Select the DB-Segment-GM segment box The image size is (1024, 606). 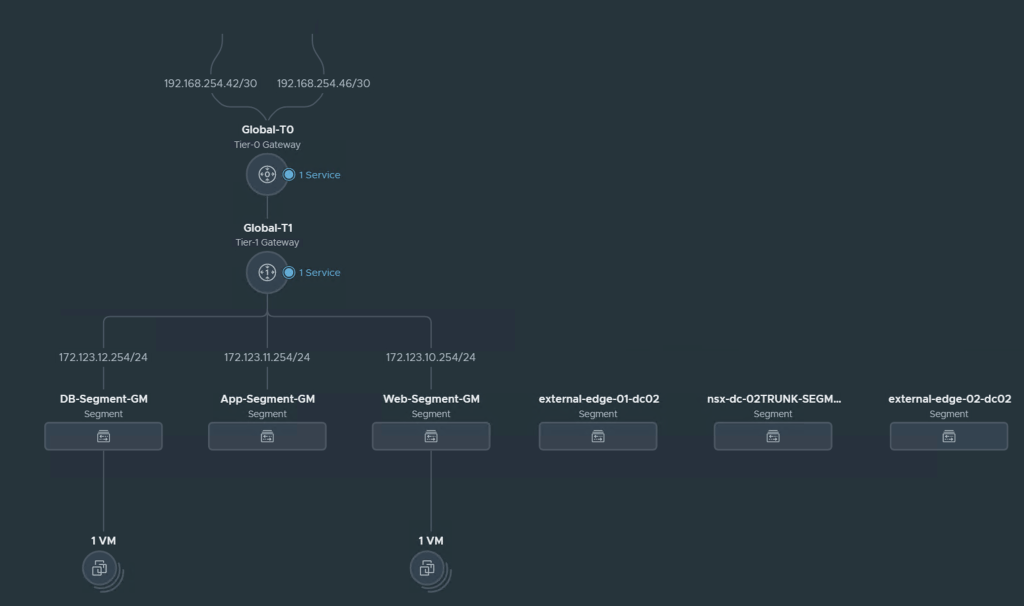103,436
